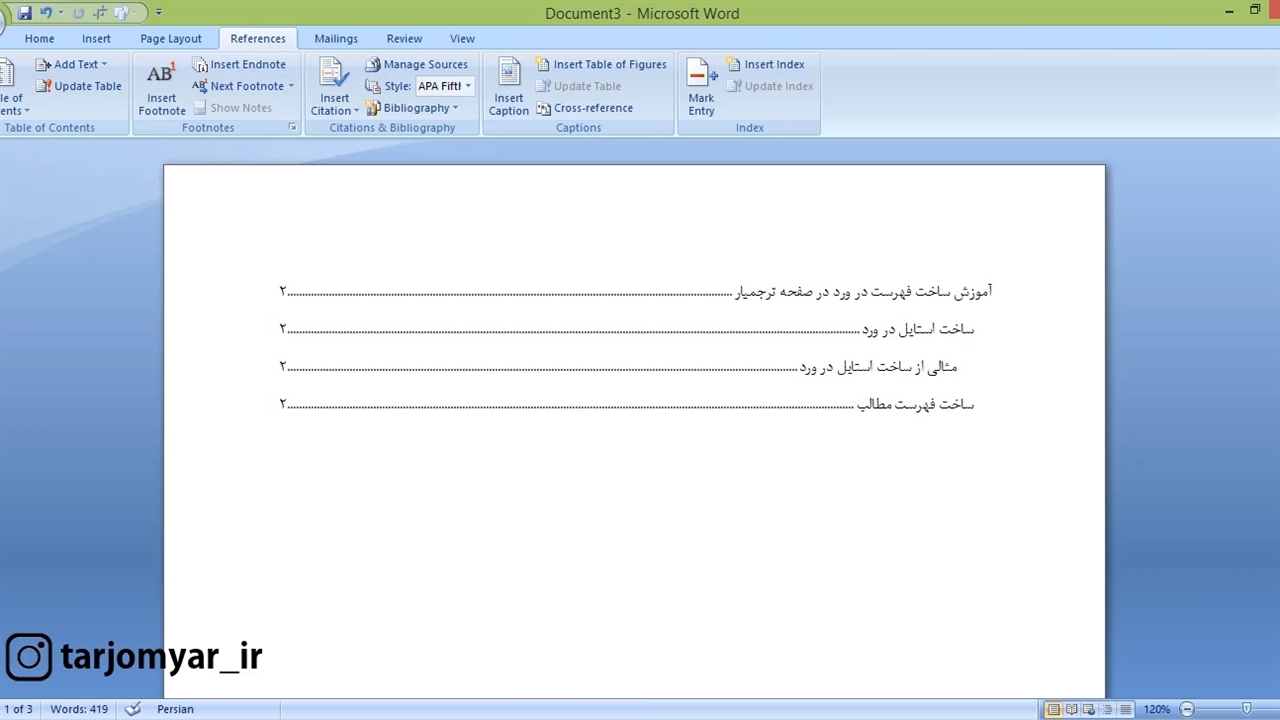
Task: Switch to the Page Layout tab
Action: [171, 38]
